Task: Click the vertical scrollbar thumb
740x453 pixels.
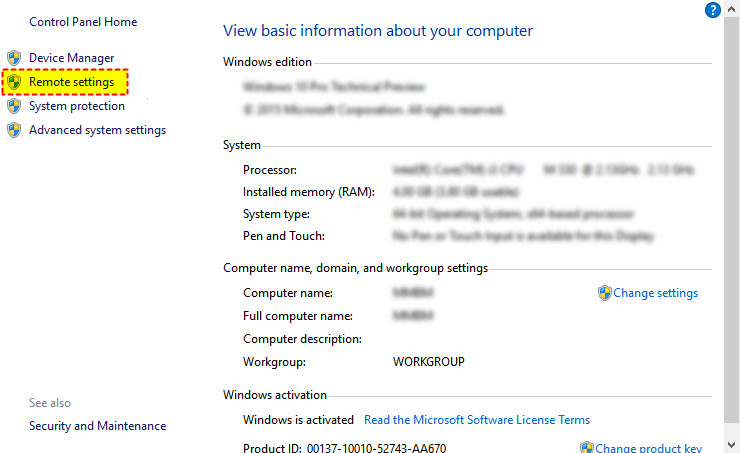Action: (732, 219)
